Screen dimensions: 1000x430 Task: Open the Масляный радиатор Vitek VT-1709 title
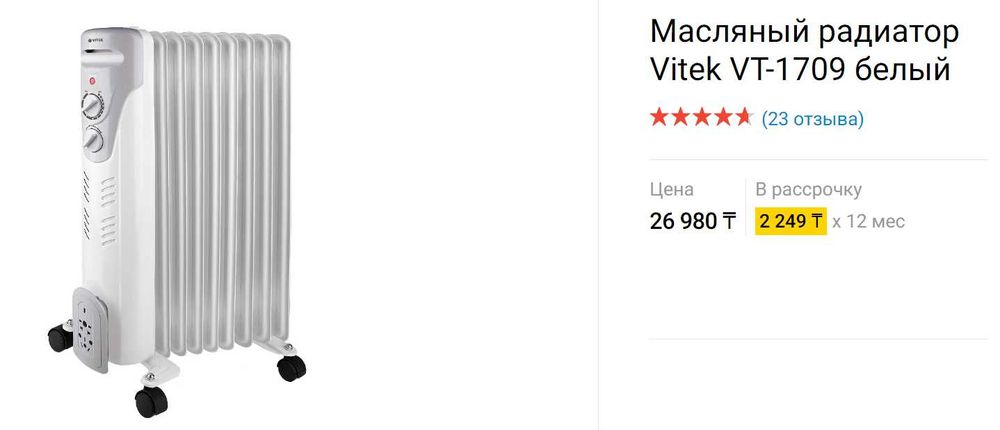(x=804, y=51)
